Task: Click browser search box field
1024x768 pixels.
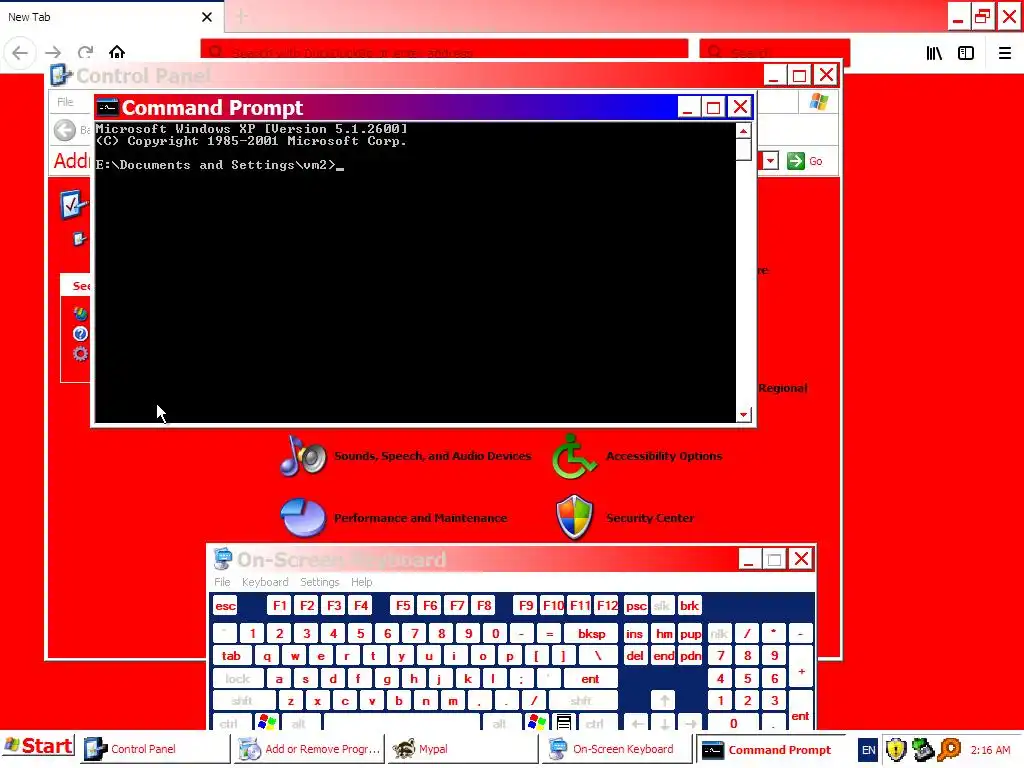Action: 775,52
